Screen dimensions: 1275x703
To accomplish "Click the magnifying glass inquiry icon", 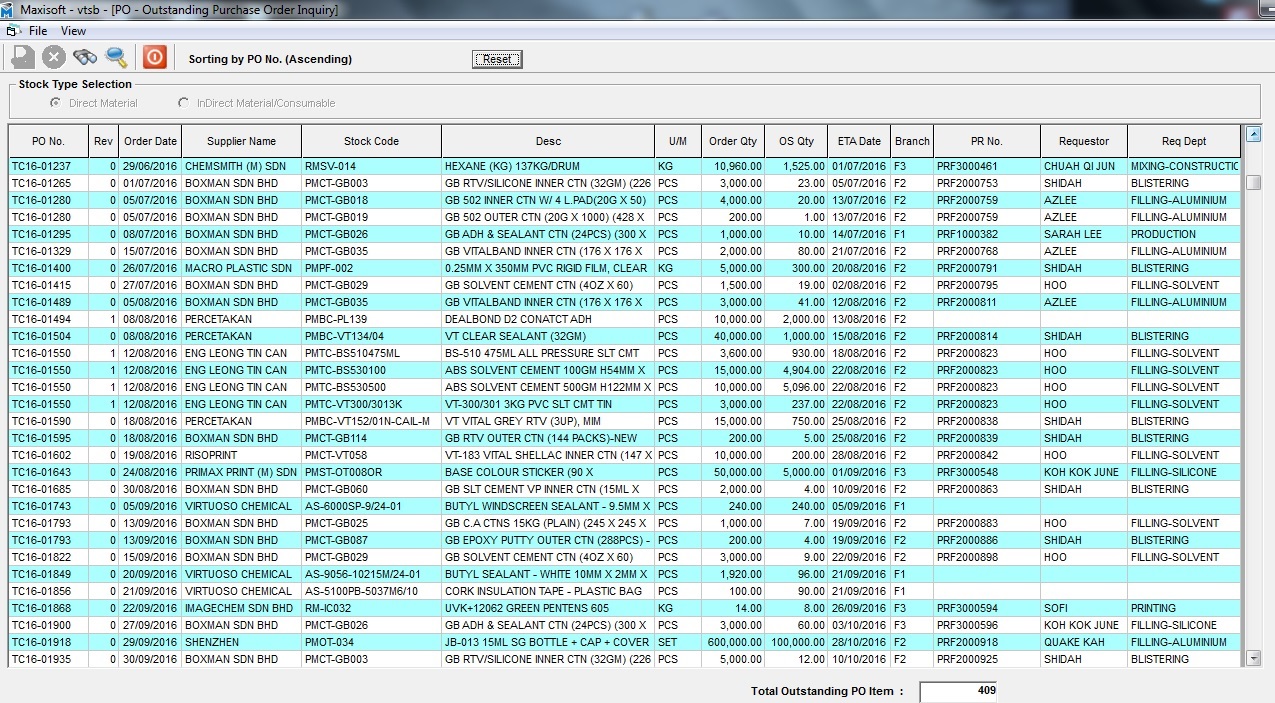I will tap(116, 57).
